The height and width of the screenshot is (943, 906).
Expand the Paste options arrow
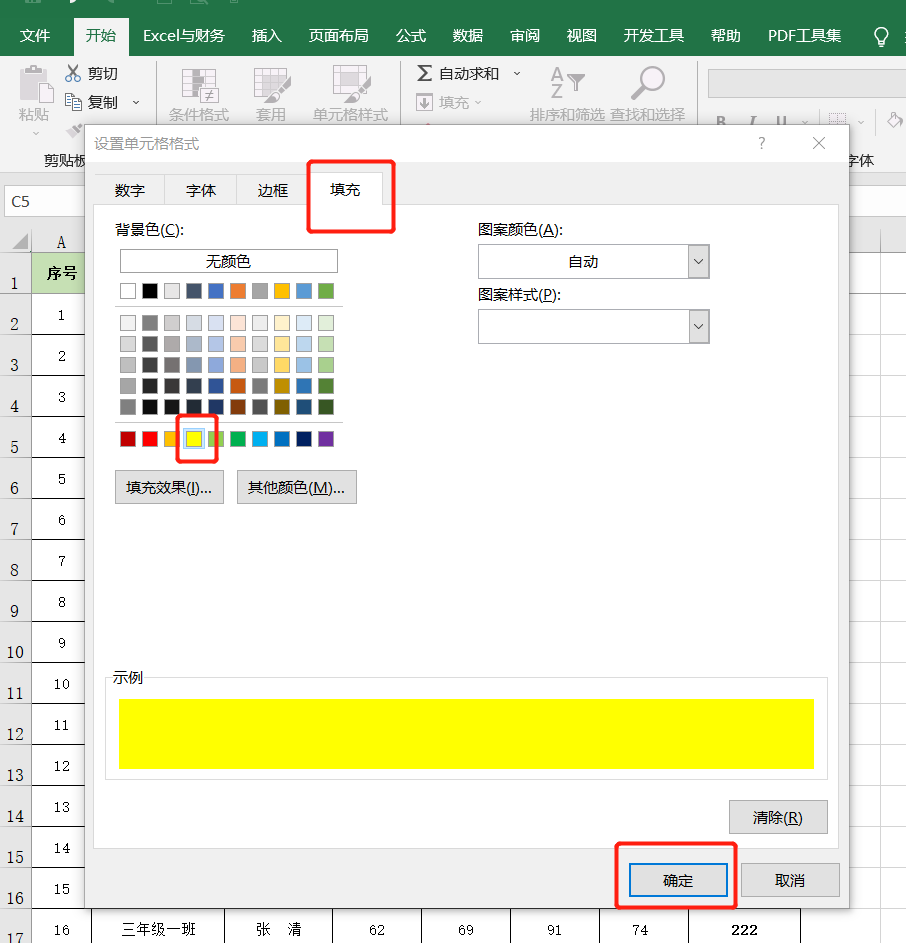coord(35,134)
